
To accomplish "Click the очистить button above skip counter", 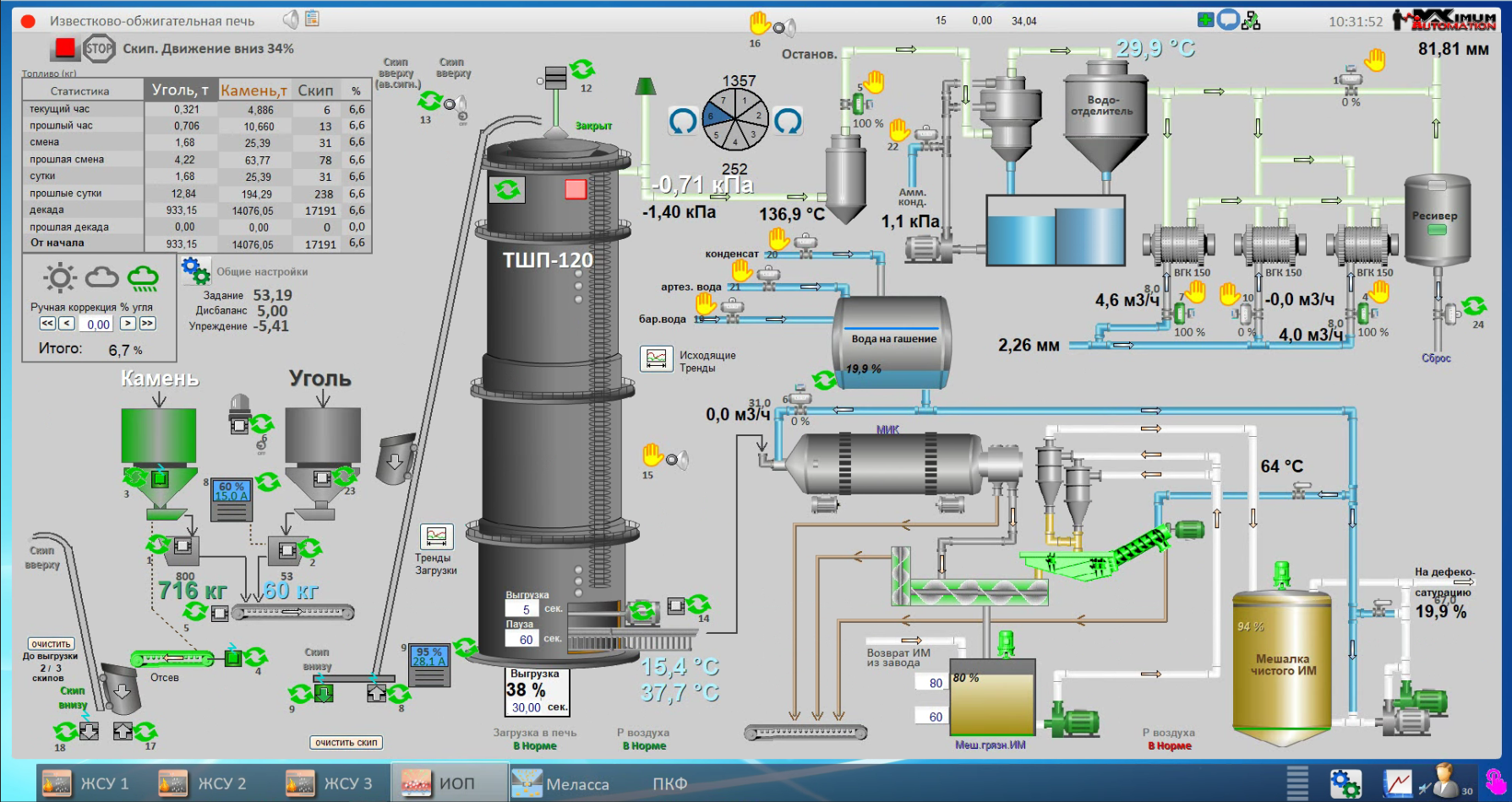I will pos(51,644).
